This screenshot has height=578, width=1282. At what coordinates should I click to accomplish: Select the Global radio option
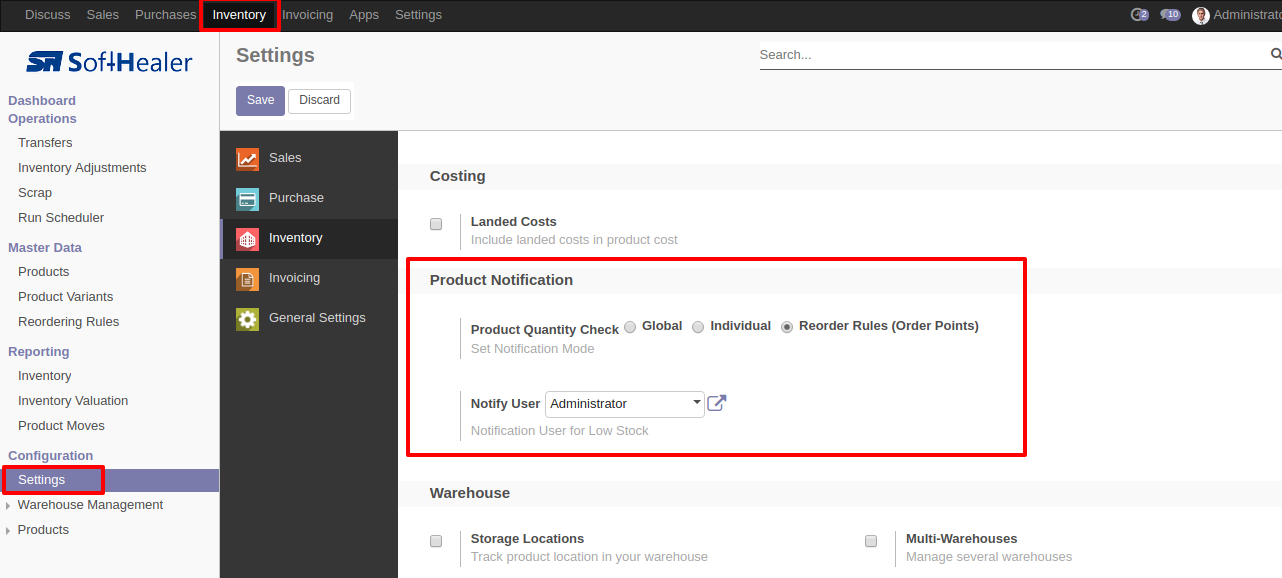630,326
